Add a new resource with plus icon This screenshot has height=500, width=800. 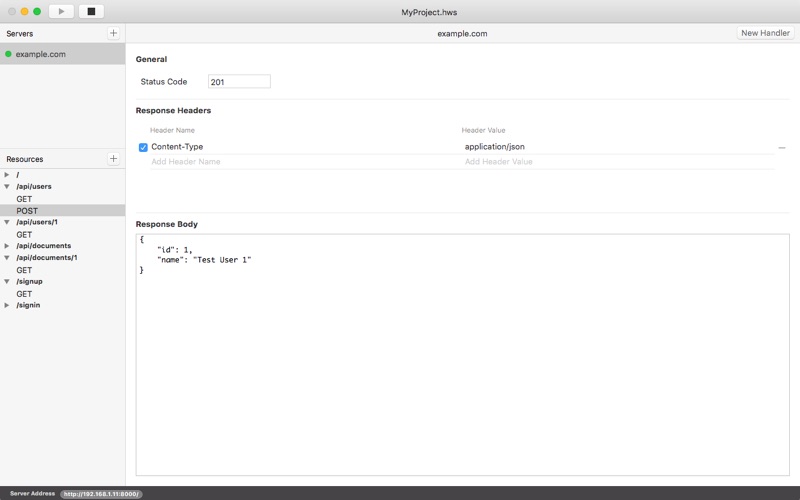click(113, 159)
